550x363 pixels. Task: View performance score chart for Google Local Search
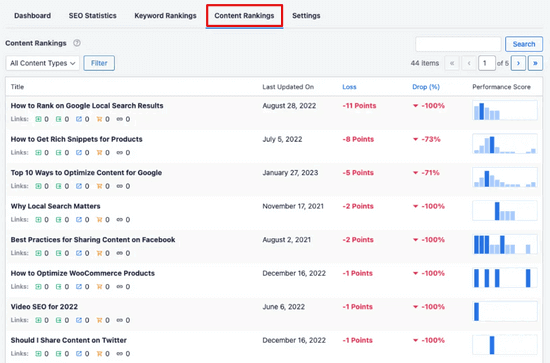[505, 110]
